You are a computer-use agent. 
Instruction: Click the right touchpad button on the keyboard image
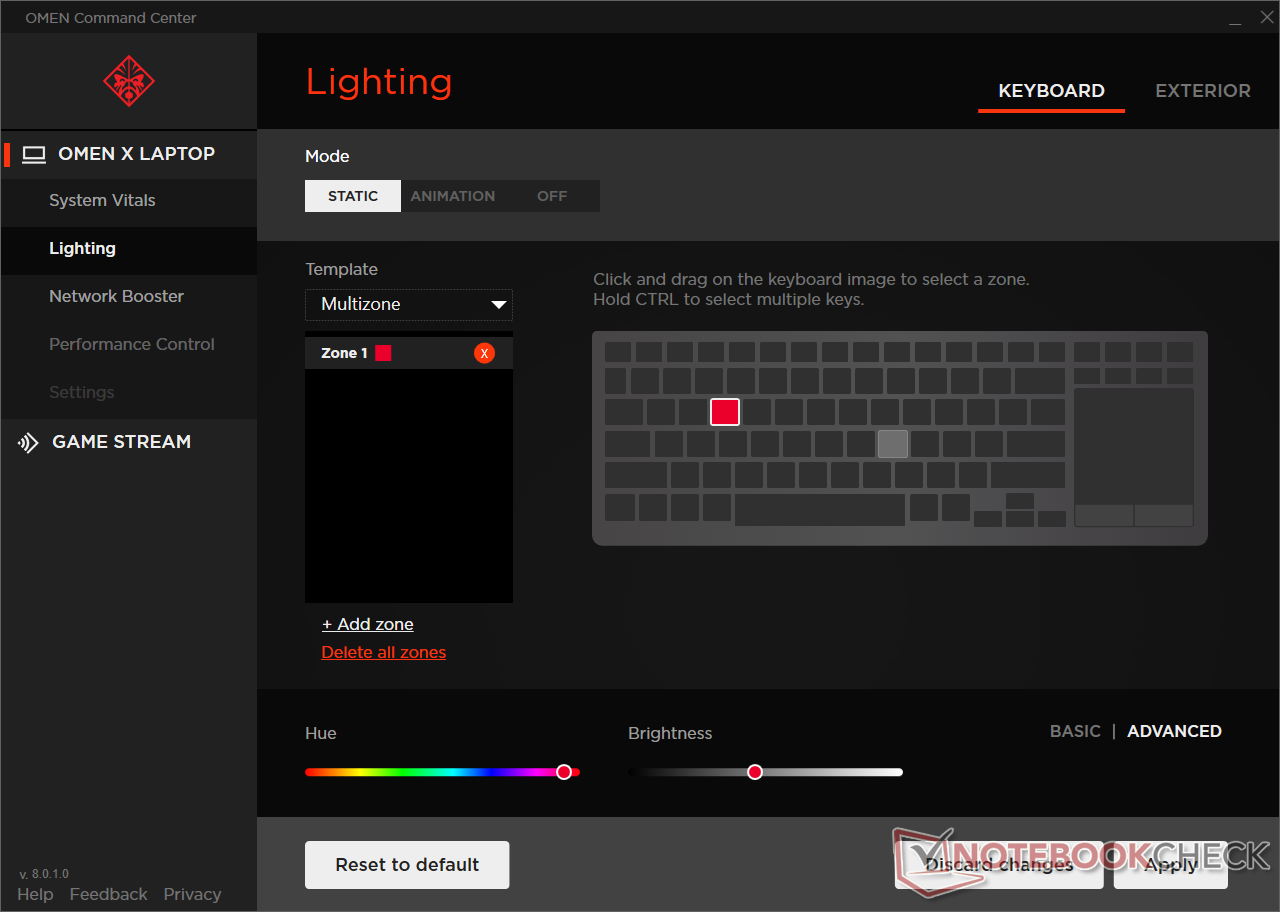[x=1164, y=515]
